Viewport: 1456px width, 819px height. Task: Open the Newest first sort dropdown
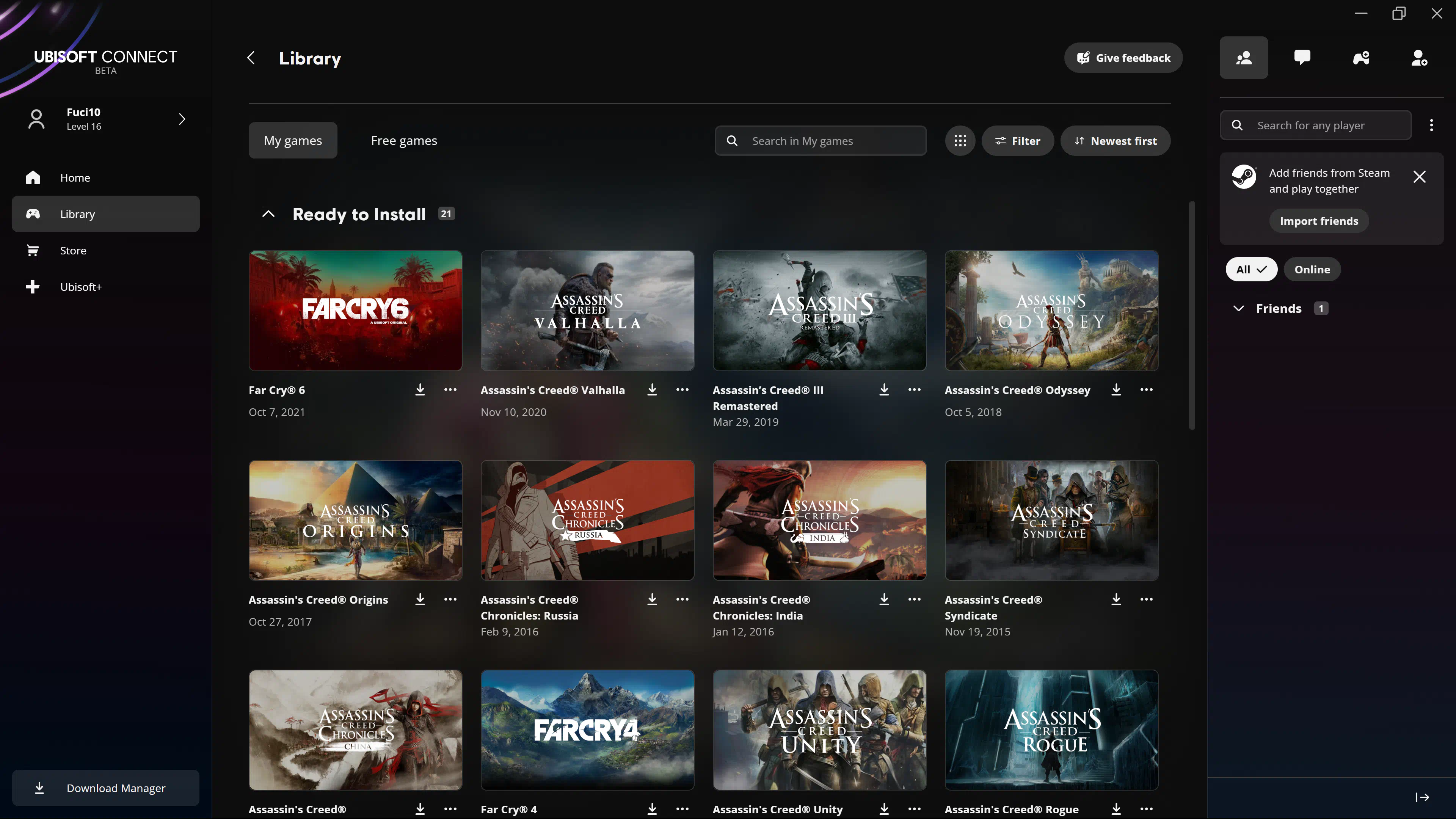[1115, 141]
